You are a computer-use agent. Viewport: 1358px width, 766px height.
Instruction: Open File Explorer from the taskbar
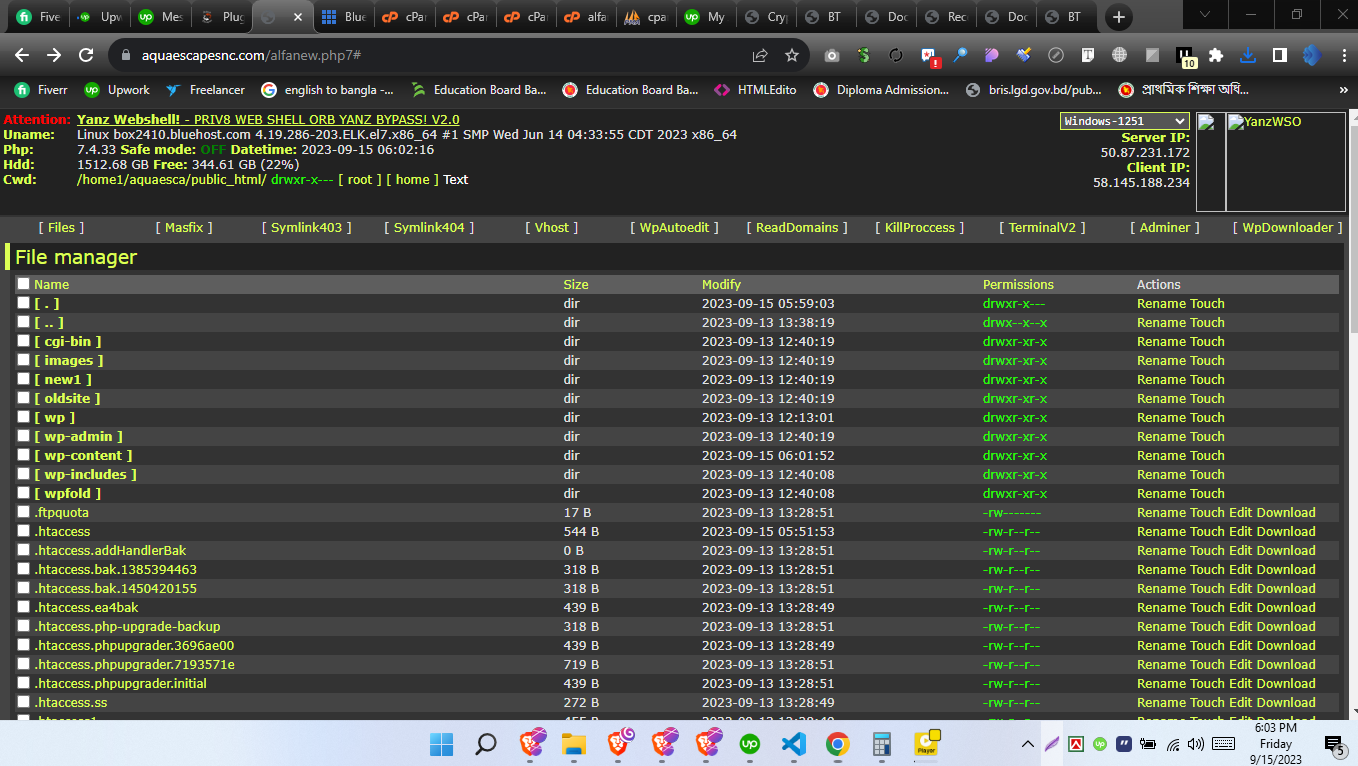coord(573,744)
